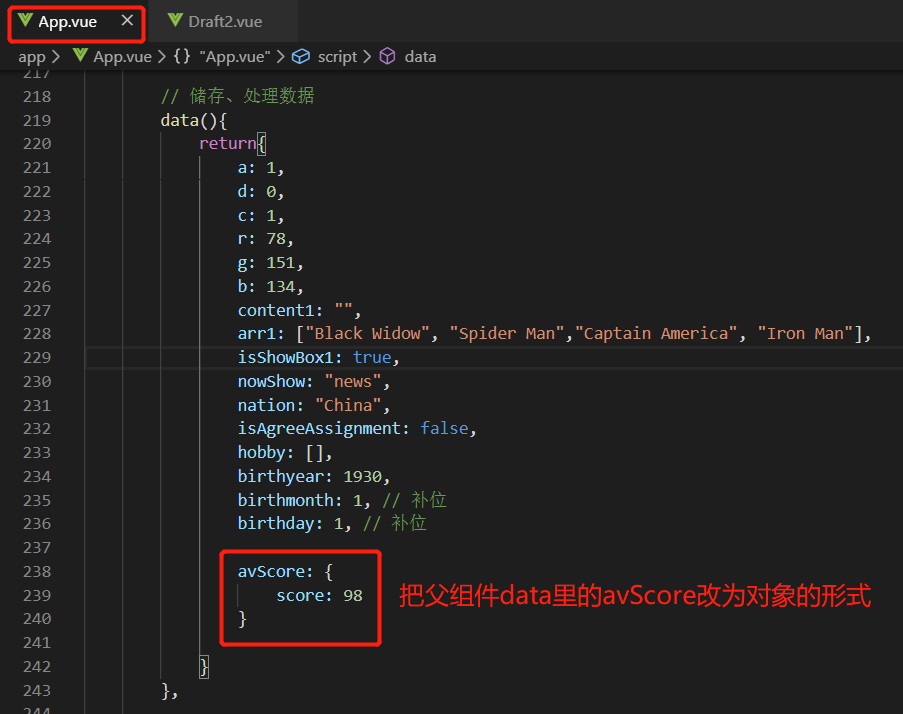Click line number 219

click(37, 120)
